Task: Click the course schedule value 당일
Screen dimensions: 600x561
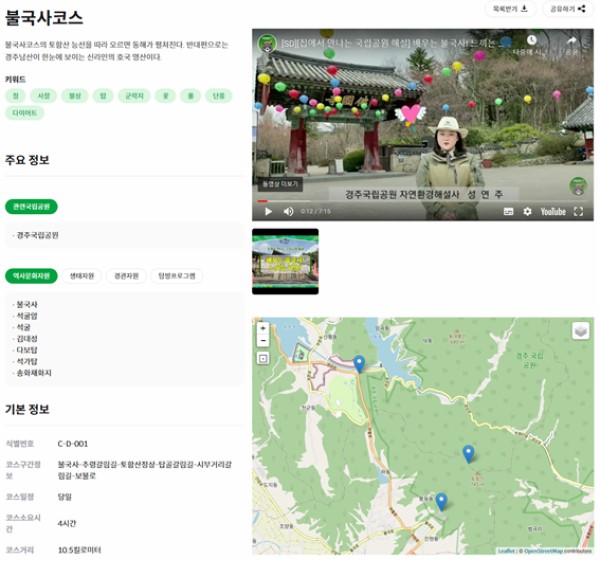Action: click(65, 497)
